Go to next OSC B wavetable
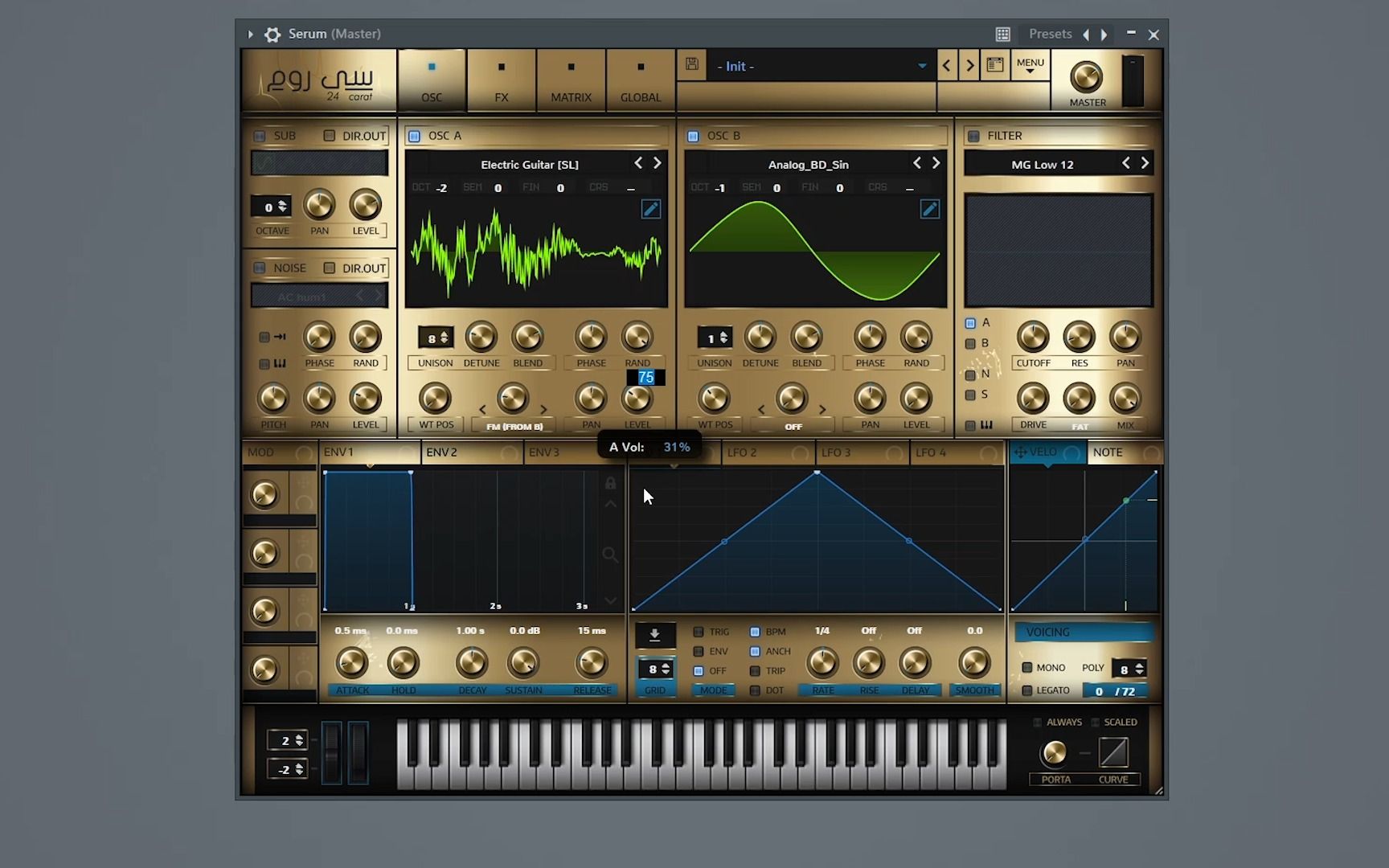The height and width of the screenshot is (868, 1389). [936, 163]
